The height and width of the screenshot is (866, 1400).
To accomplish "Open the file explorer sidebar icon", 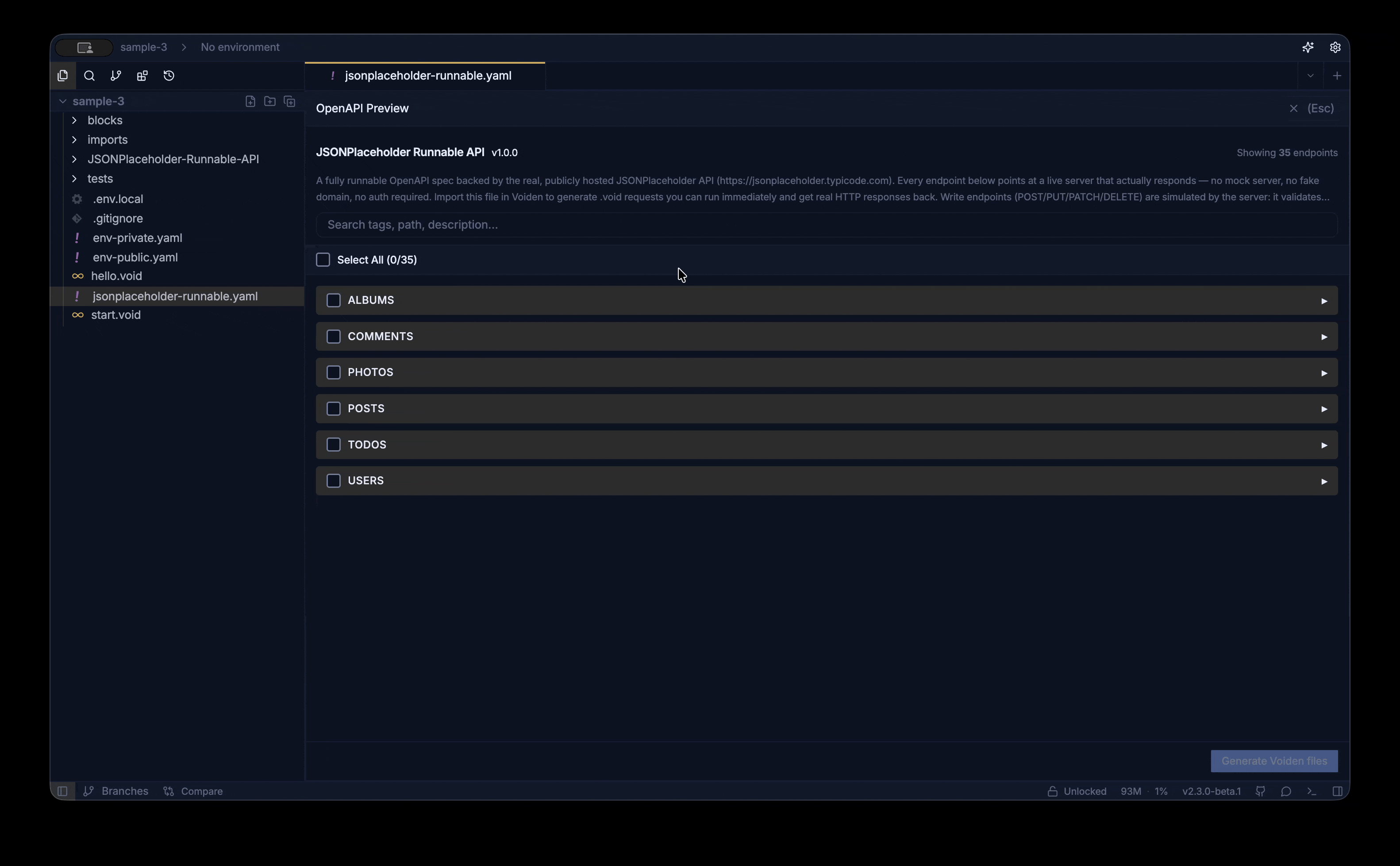I will tap(62, 76).
